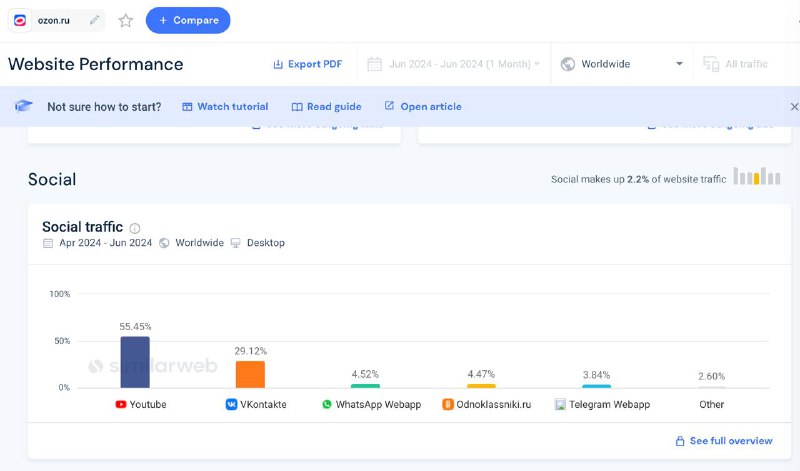Viewport: 800px width, 471px height.
Task: Click the orange VKontakte bar
Action: (x=250, y=375)
